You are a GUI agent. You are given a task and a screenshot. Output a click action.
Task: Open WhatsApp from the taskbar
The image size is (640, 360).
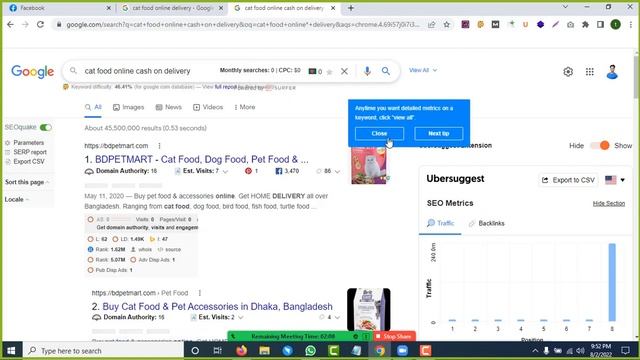311,351
